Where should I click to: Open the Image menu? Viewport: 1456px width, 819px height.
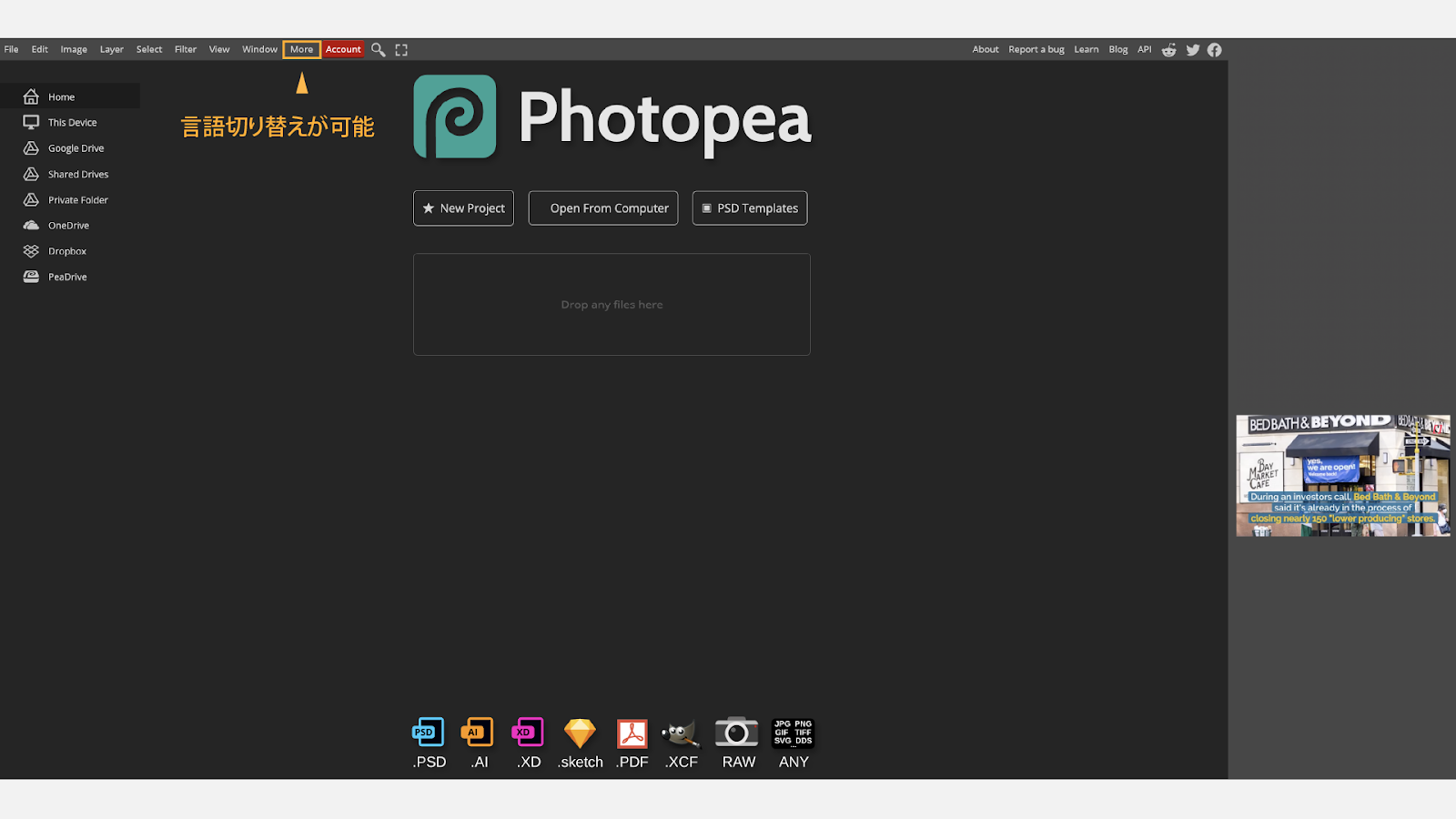(x=74, y=50)
